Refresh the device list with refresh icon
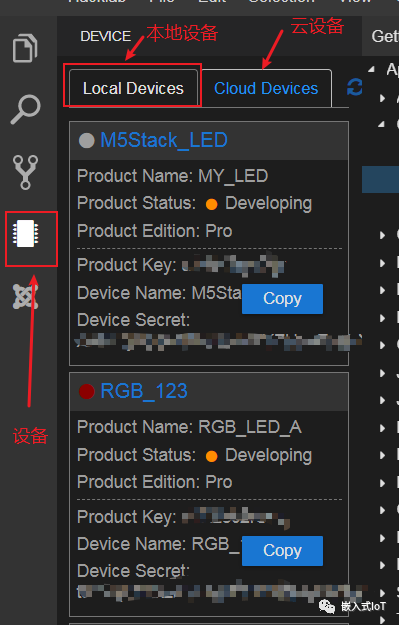 click(354, 87)
